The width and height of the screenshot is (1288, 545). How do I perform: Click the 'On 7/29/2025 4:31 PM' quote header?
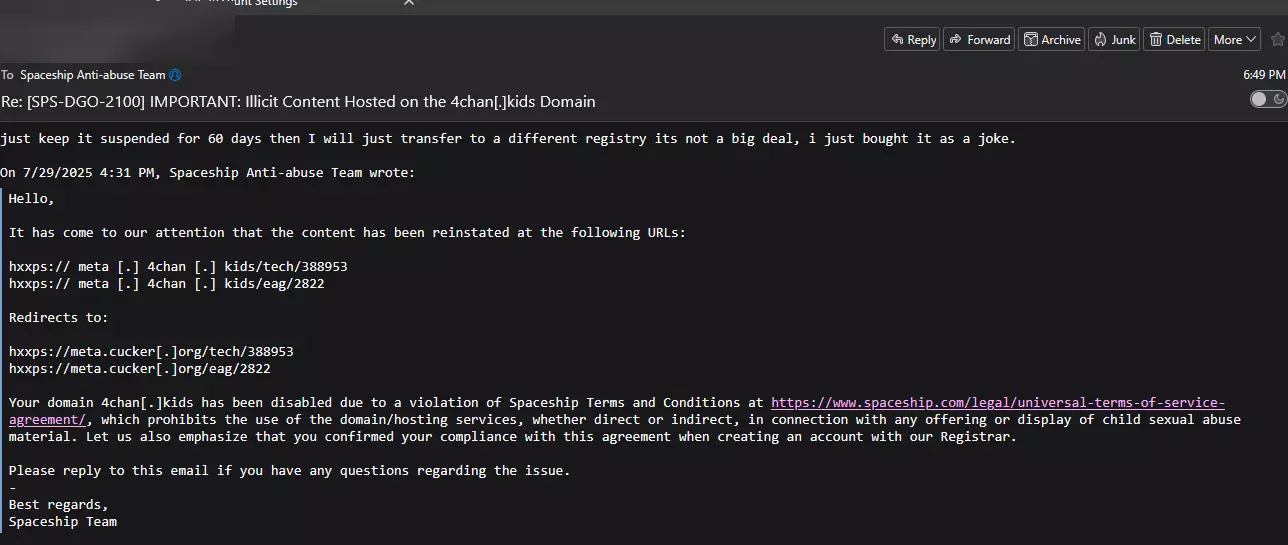[x=207, y=173]
